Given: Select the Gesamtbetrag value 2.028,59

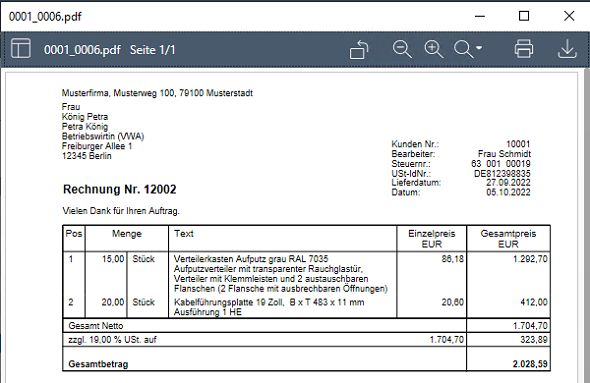Looking at the screenshot, I should pos(530,364).
